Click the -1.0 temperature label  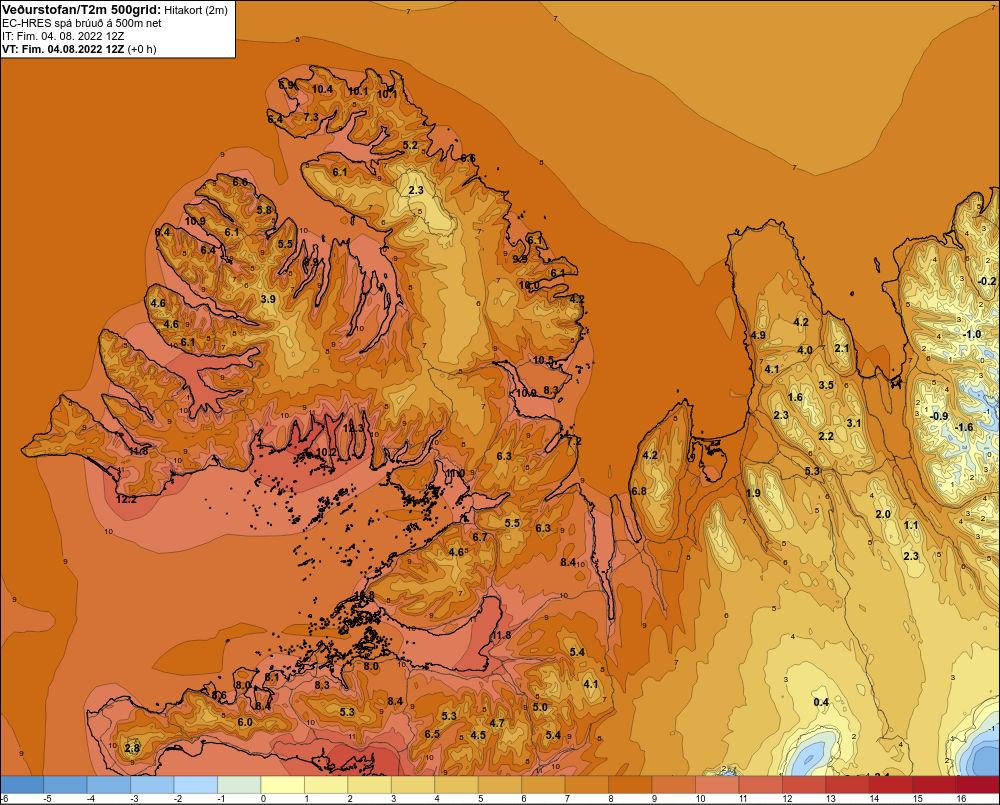[972, 334]
